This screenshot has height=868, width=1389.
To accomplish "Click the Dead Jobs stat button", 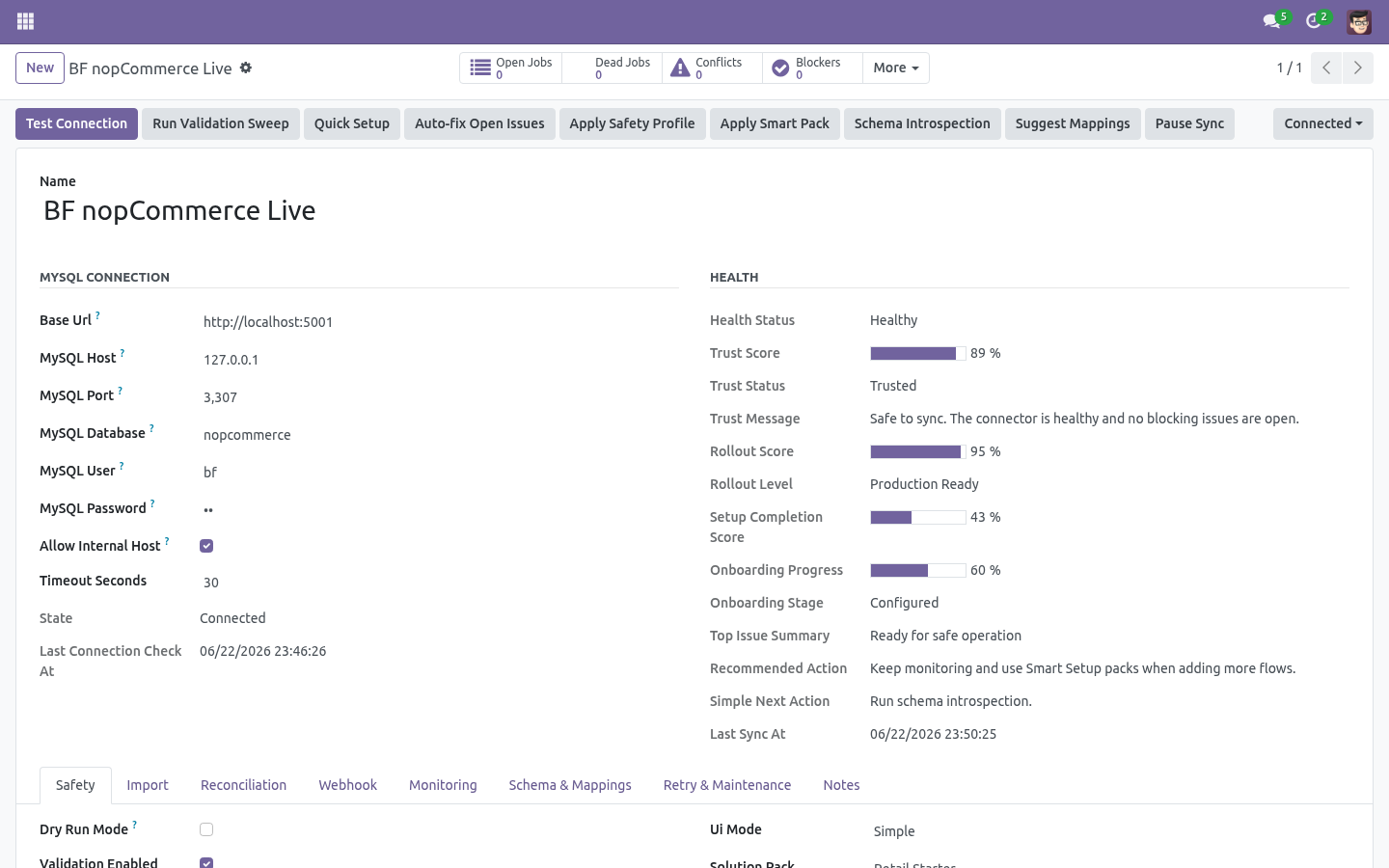I will 612,68.
